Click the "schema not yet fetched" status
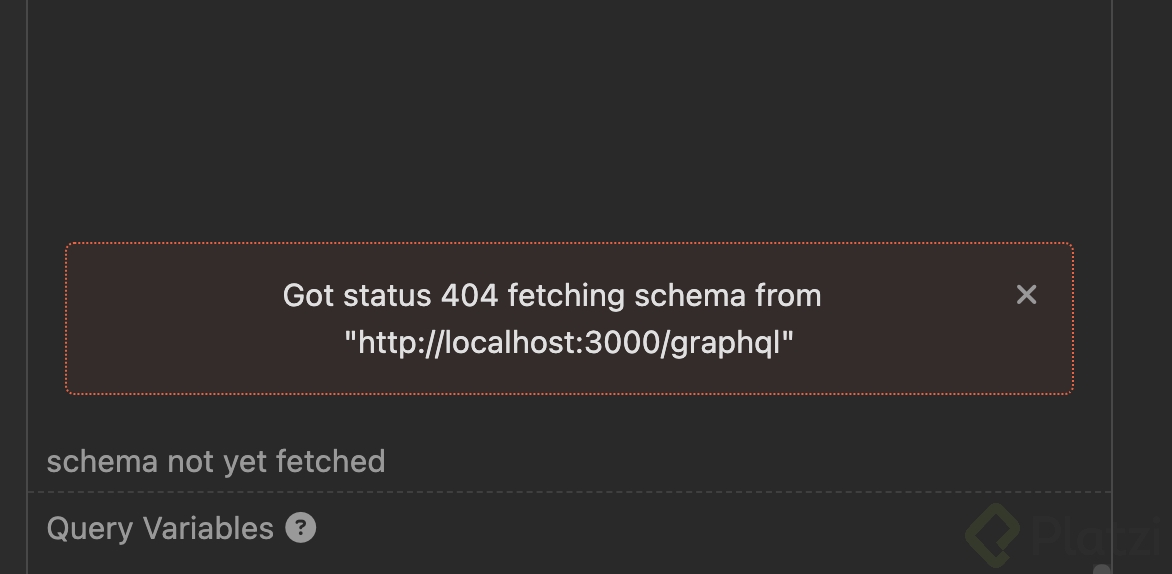Viewport: 1172px width, 574px height. pos(216,461)
